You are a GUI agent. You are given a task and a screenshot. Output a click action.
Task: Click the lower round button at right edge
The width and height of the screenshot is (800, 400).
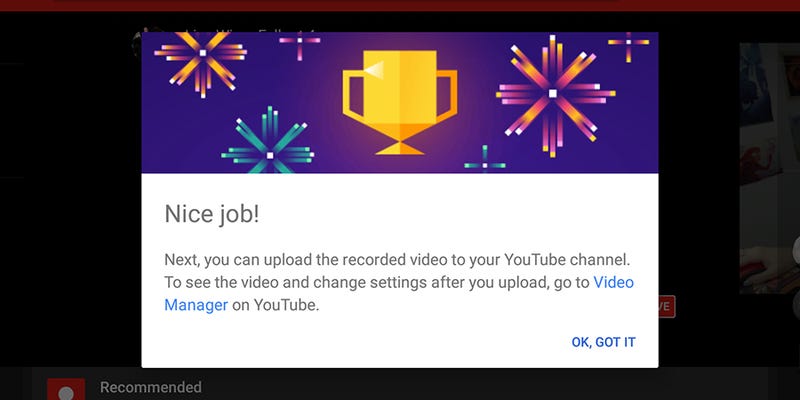pos(796,304)
